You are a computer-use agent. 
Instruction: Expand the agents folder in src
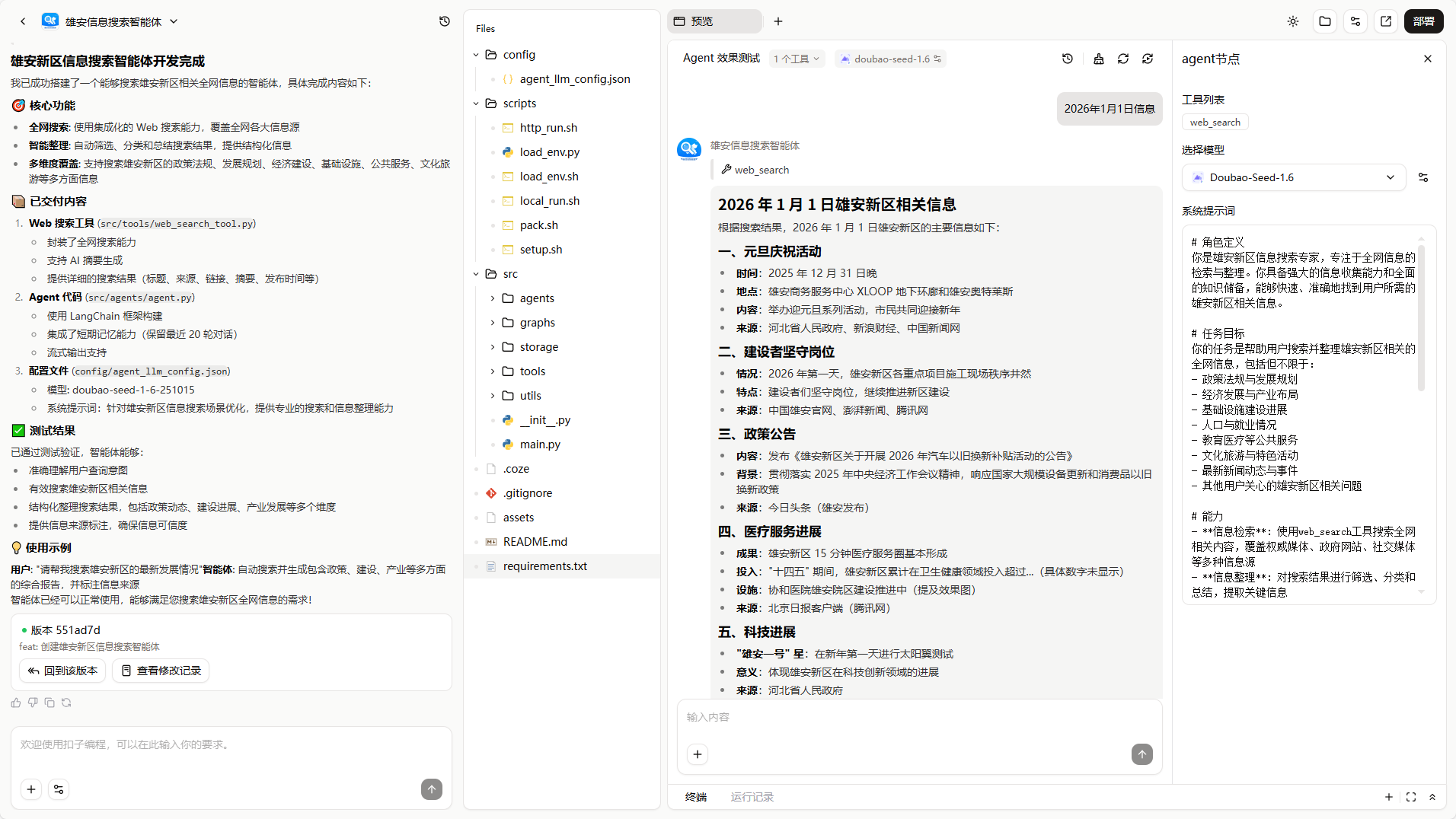493,298
